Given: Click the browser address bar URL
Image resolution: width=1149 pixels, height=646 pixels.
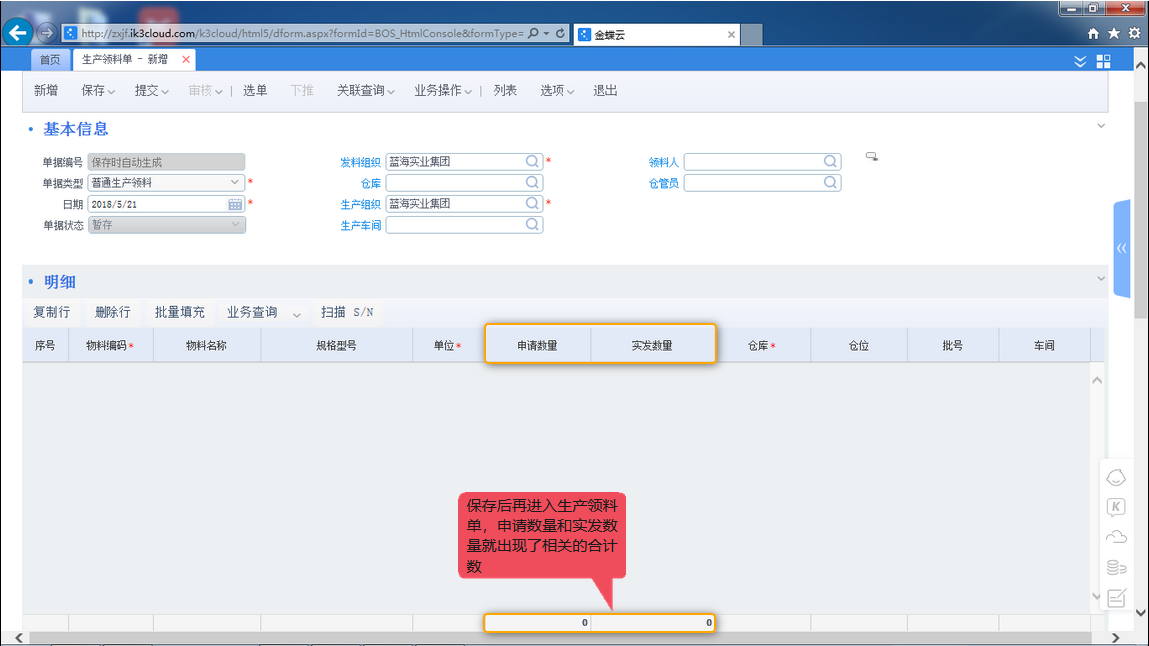Looking at the screenshot, I should pyautogui.click(x=302, y=33).
